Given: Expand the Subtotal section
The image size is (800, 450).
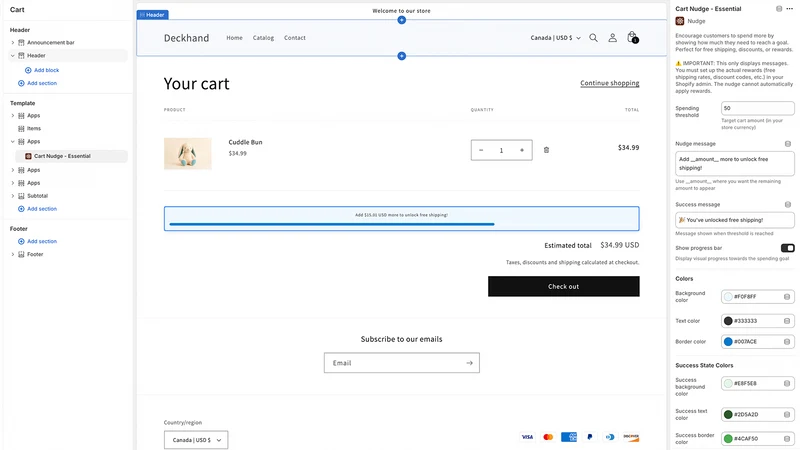Looking at the screenshot, I should click(x=13, y=196).
